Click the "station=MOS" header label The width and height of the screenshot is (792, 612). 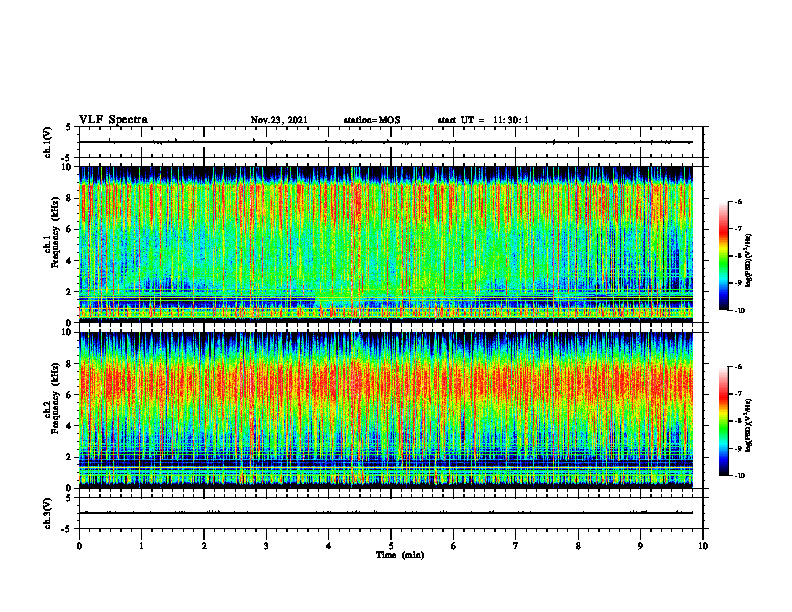[372, 120]
